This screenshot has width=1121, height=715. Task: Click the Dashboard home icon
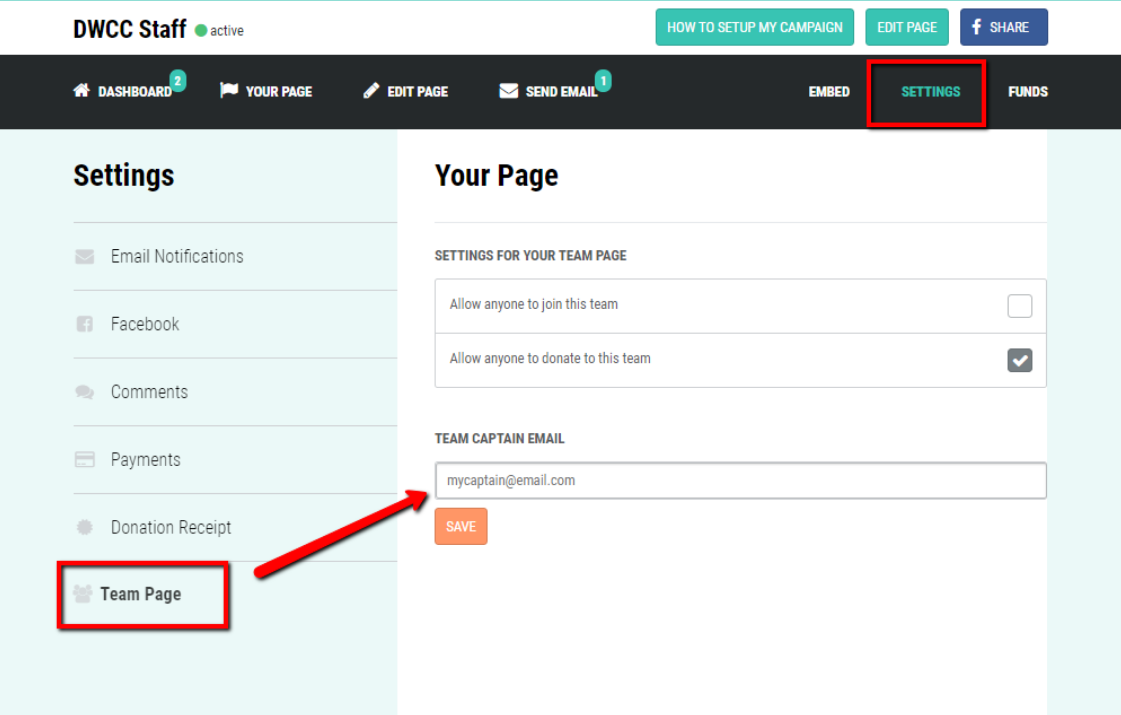click(82, 90)
